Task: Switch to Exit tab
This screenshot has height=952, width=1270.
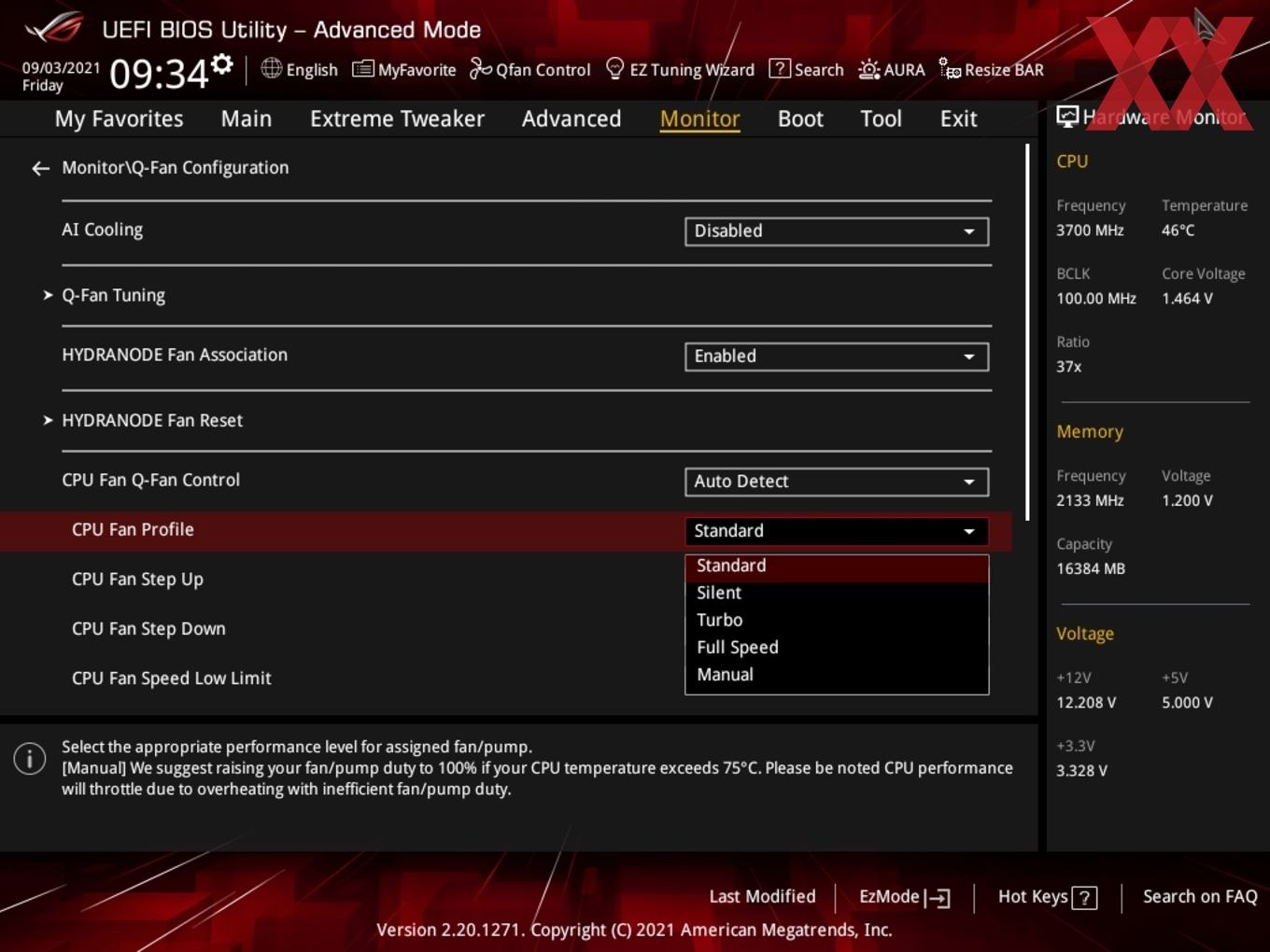Action: pos(958,119)
